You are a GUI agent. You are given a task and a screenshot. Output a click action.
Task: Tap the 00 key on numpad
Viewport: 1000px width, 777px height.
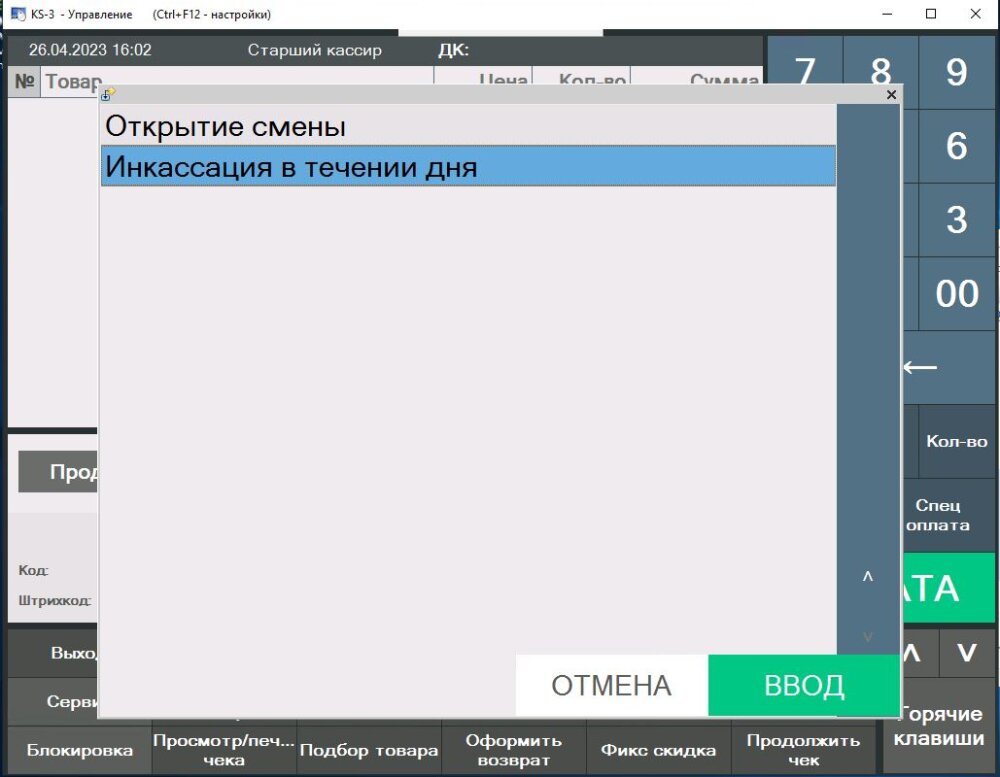coord(957,294)
